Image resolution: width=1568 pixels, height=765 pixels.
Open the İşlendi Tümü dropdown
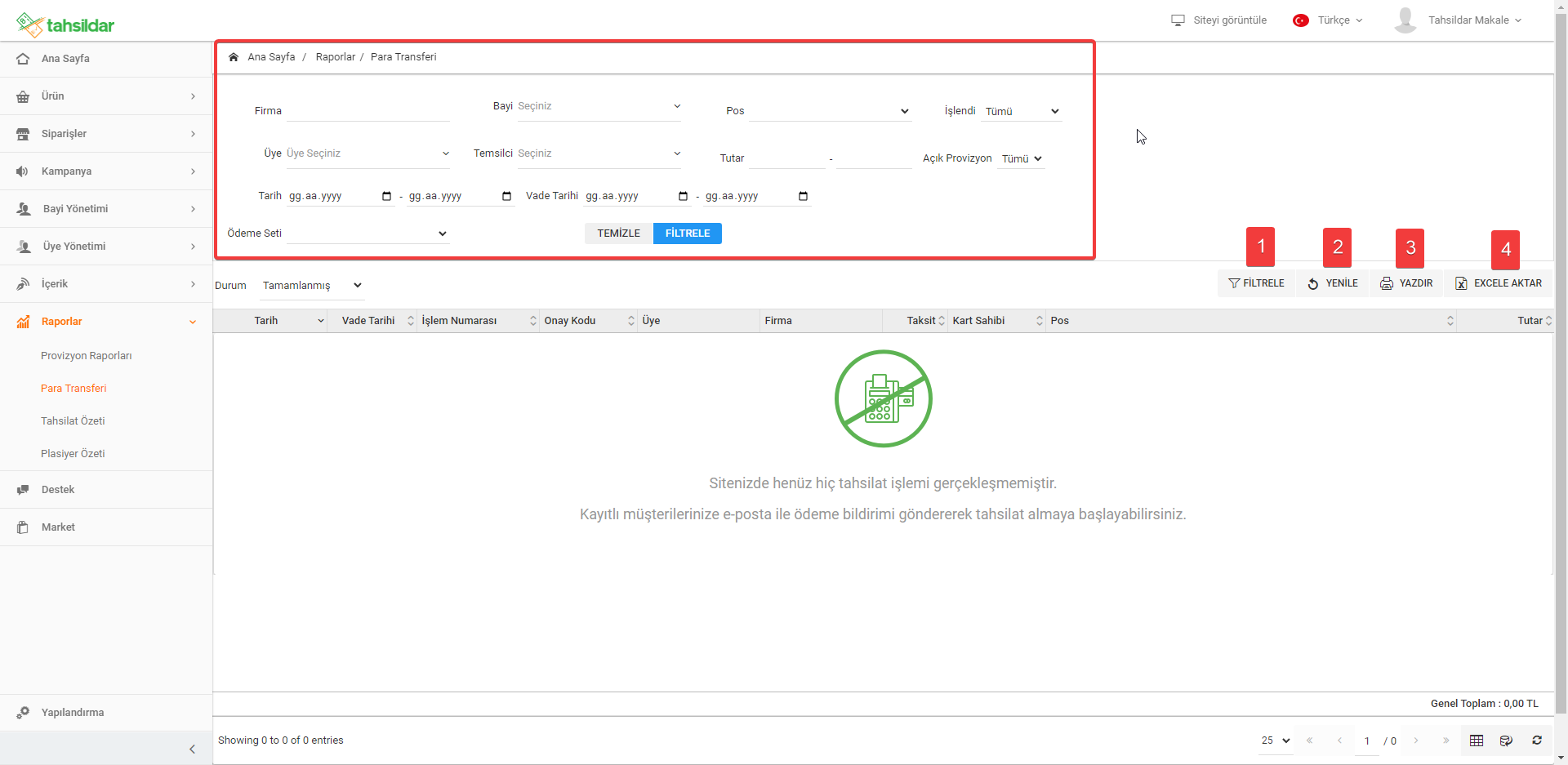(x=1022, y=111)
